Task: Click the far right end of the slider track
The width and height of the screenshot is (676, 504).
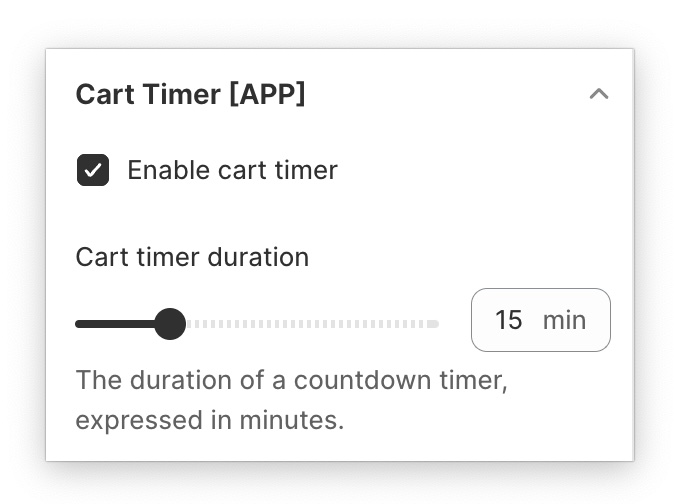Action: click(435, 324)
